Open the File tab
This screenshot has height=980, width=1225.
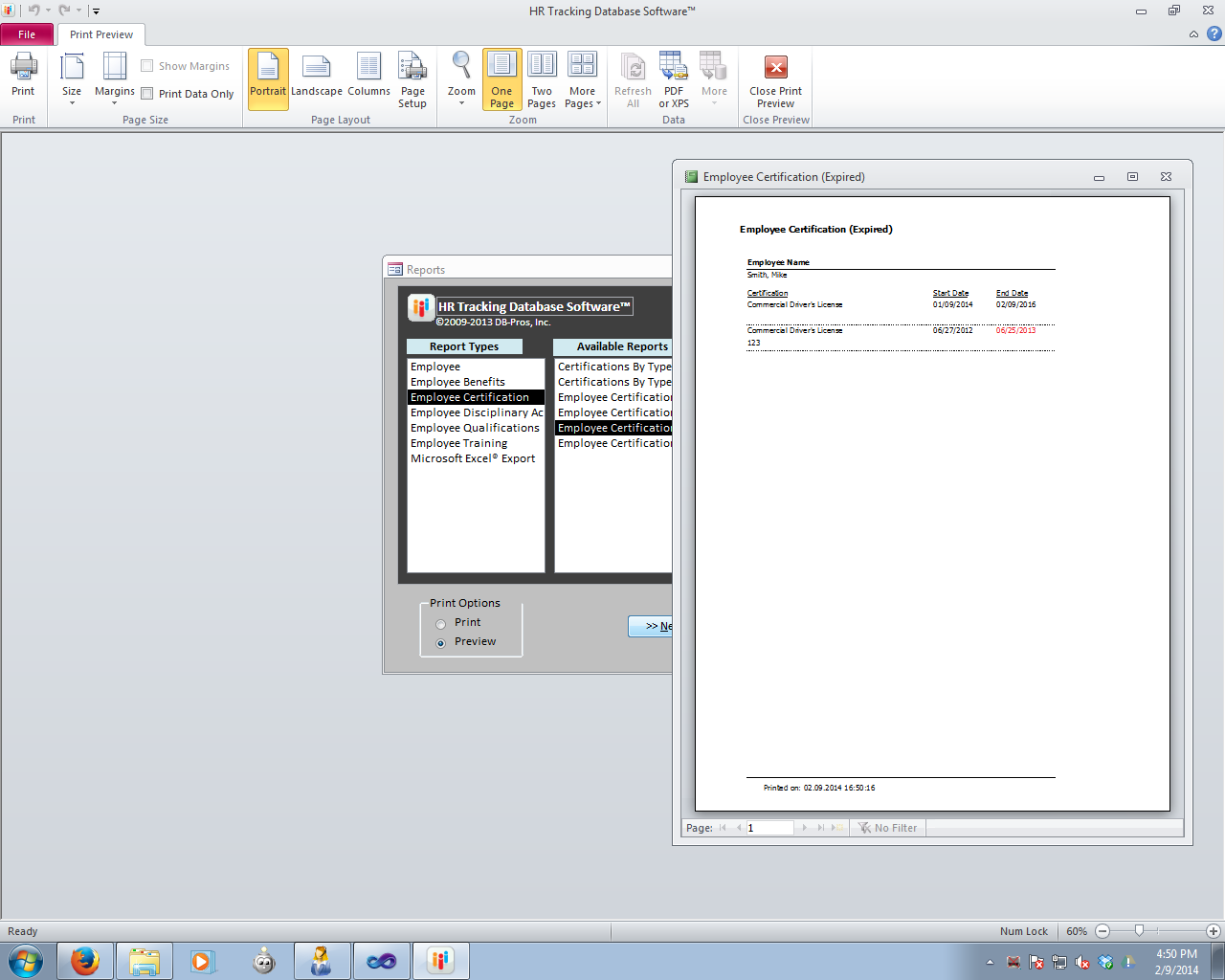click(27, 34)
